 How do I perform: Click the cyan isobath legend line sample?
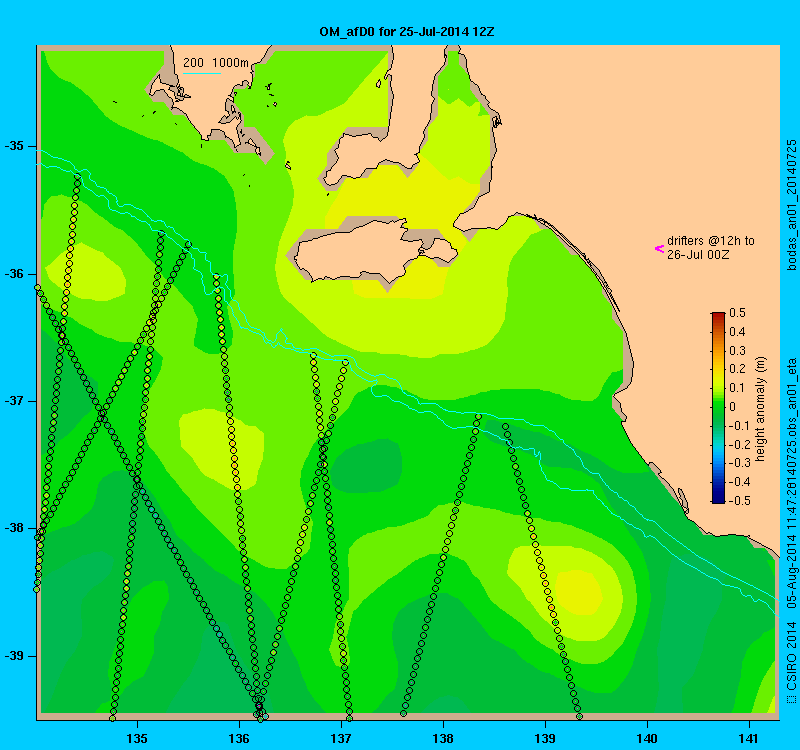202,73
